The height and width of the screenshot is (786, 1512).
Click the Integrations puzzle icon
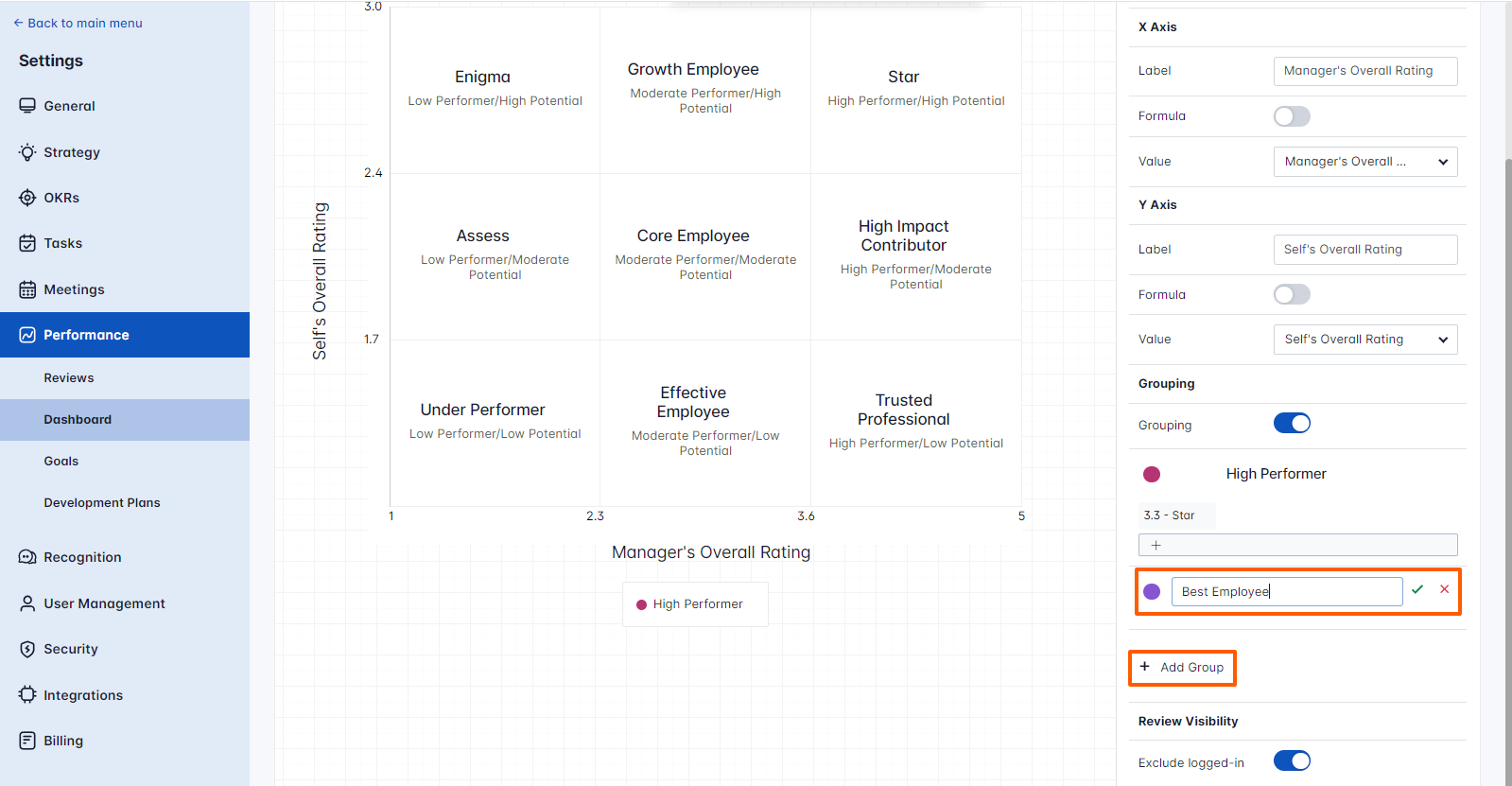coord(27,695)
